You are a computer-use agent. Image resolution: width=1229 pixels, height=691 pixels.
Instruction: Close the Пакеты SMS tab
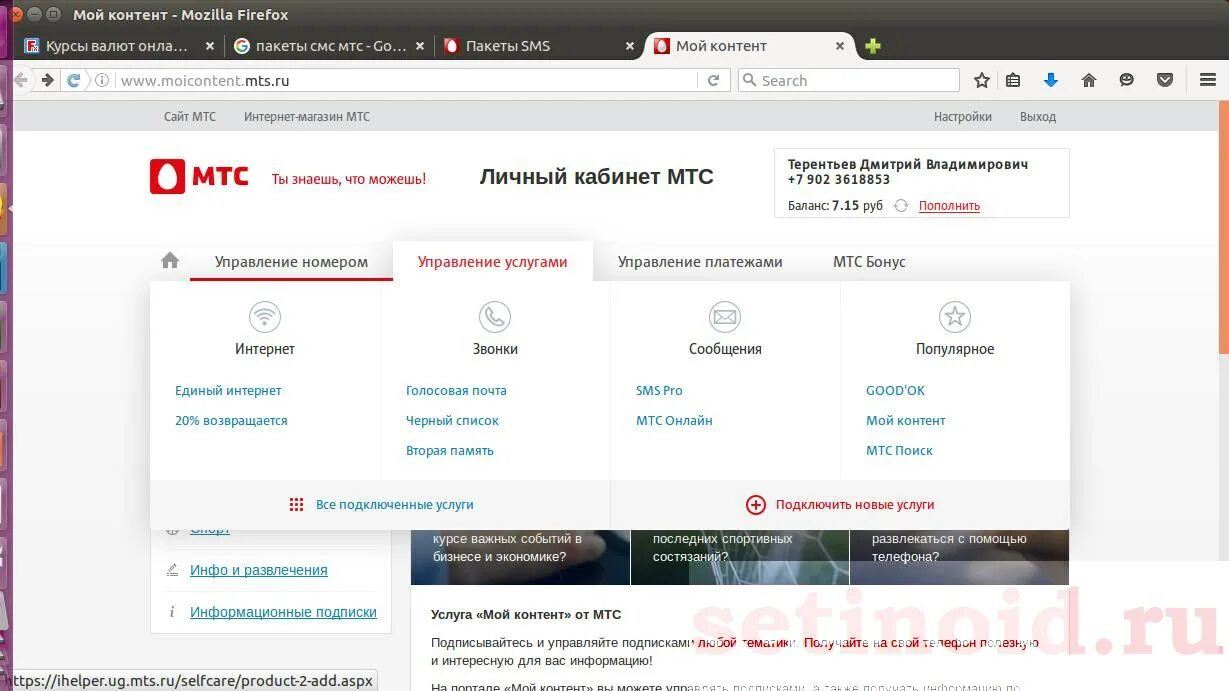[630, 46]
